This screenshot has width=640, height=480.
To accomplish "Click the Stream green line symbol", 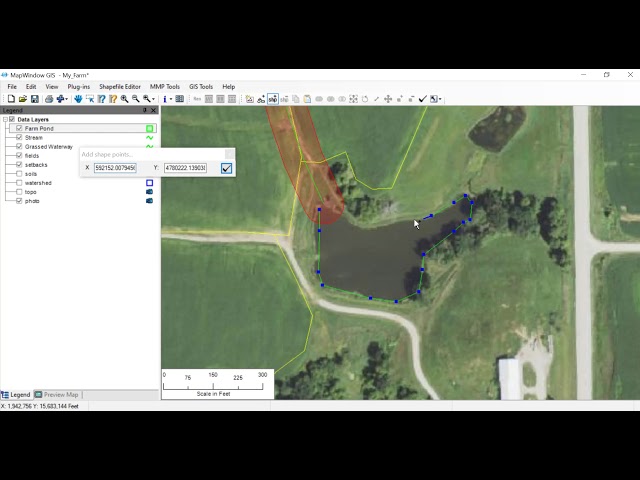I will click(x=150, y=138).
